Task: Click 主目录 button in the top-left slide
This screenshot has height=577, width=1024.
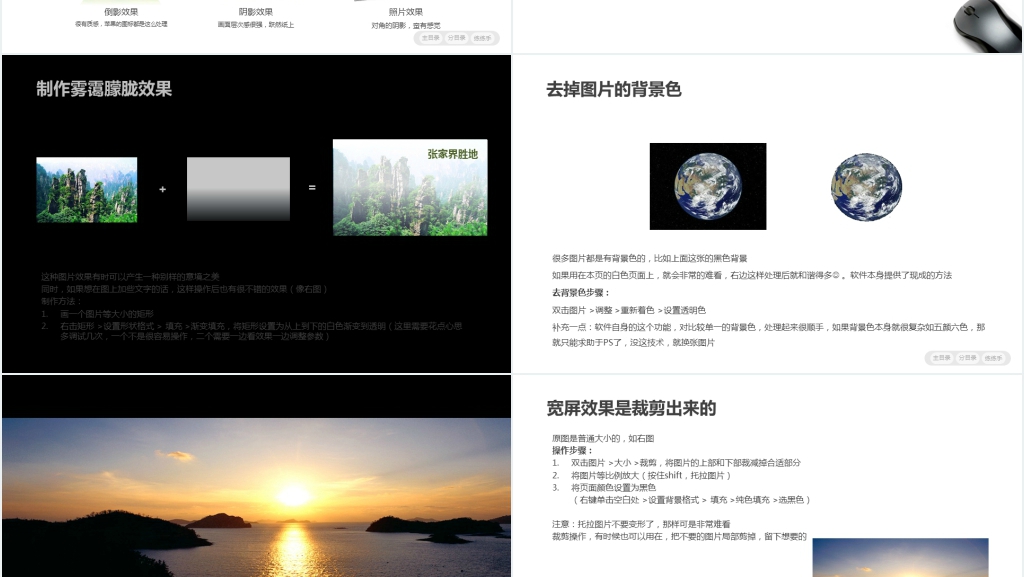Action: click(431, 38)
